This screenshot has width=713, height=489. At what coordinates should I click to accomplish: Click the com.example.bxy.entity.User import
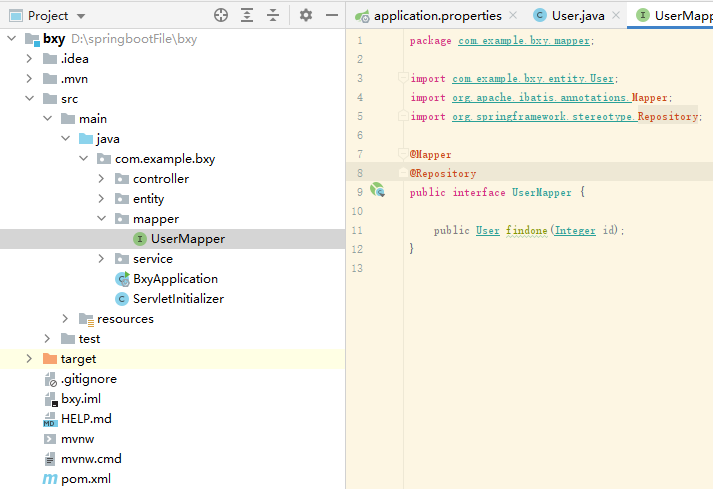pos(533,79)
